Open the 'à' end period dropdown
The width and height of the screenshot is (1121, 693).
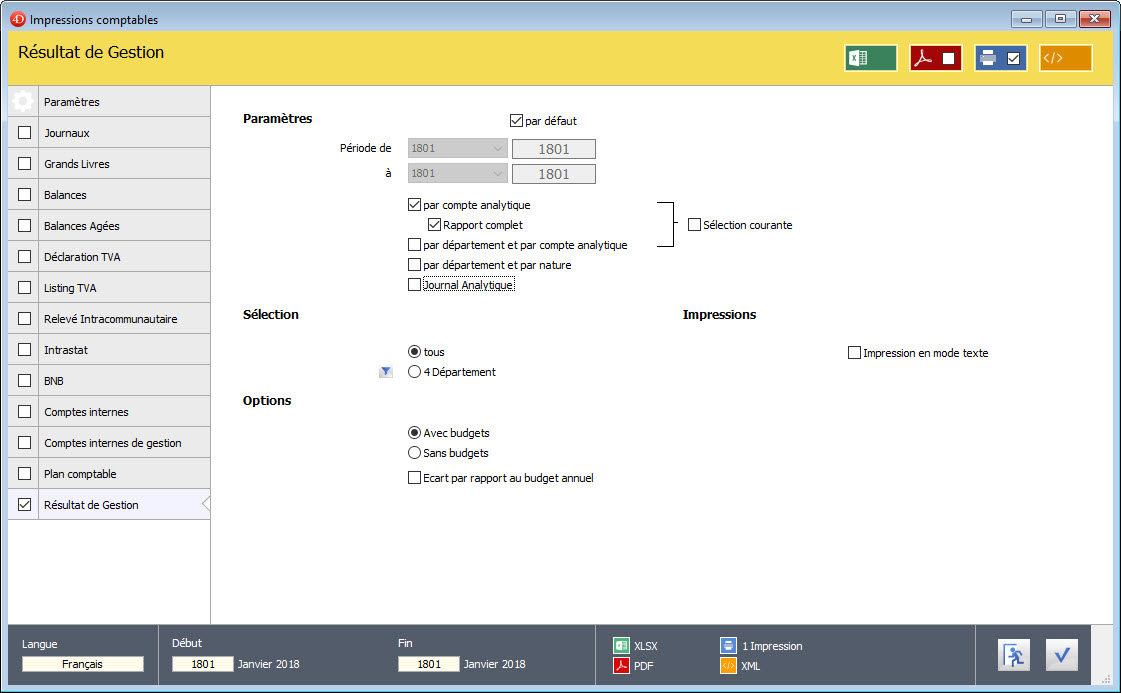[457, 174]
